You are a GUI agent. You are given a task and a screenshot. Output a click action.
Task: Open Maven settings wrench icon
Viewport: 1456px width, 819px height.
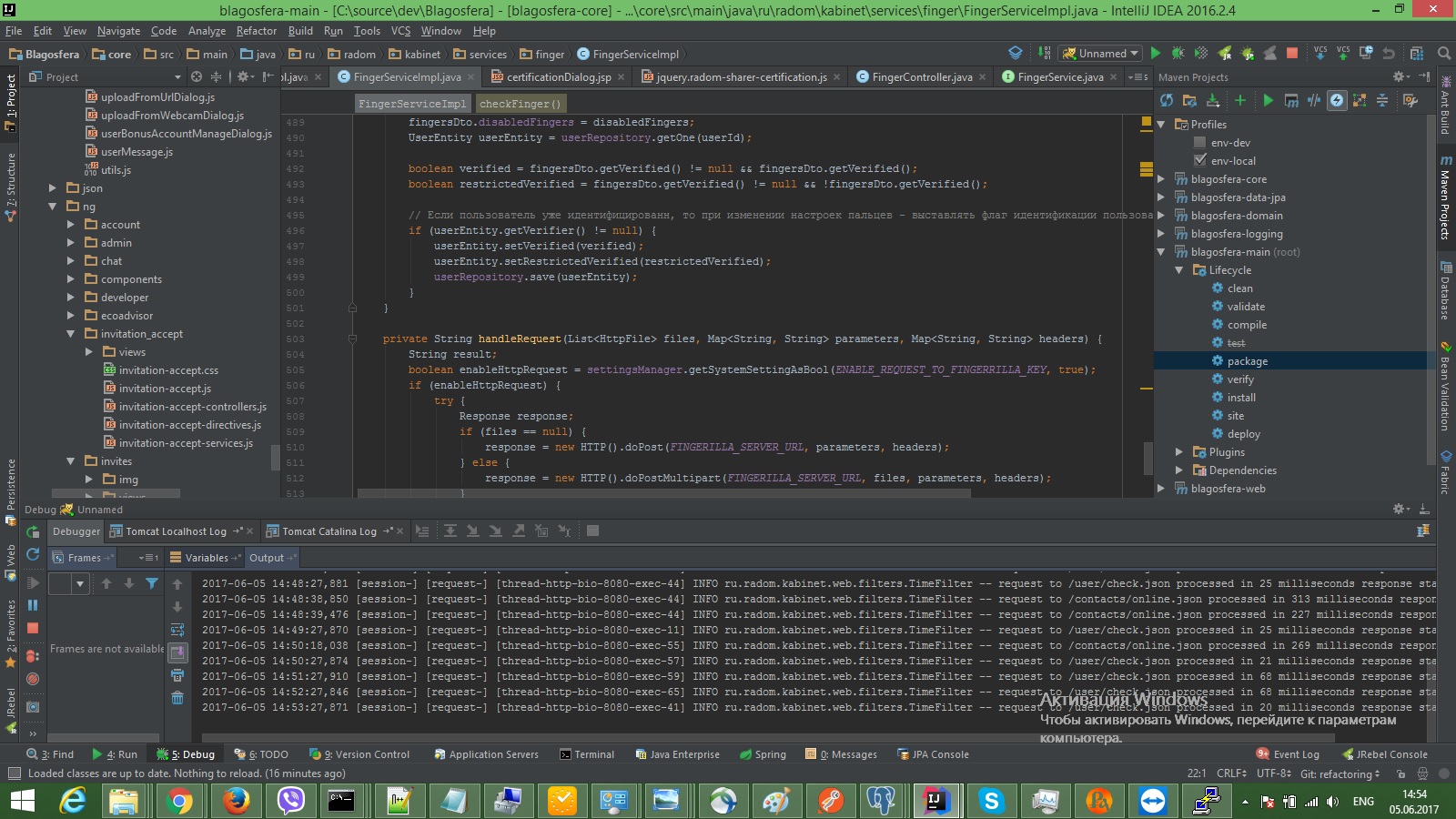point(1410,100)
